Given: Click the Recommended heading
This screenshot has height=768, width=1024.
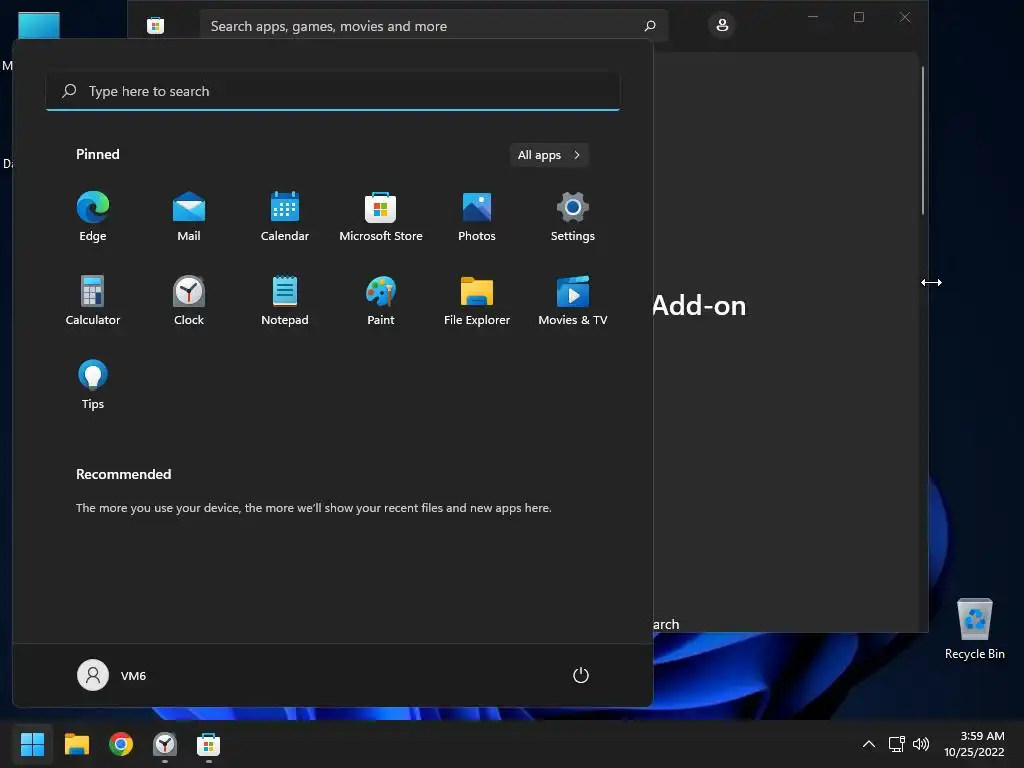Looking at the screenshot, I should 123,474.
